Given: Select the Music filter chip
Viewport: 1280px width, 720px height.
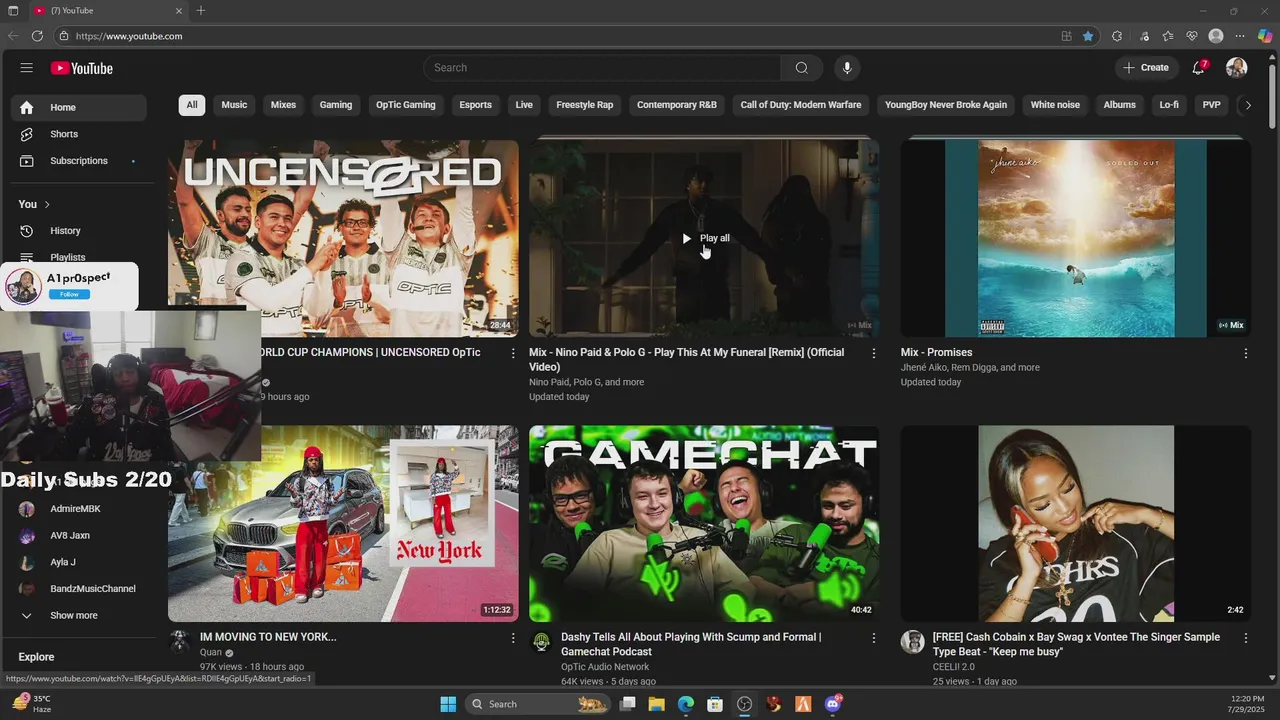Looking at the screenshot, I should click(x=234, y=105).
